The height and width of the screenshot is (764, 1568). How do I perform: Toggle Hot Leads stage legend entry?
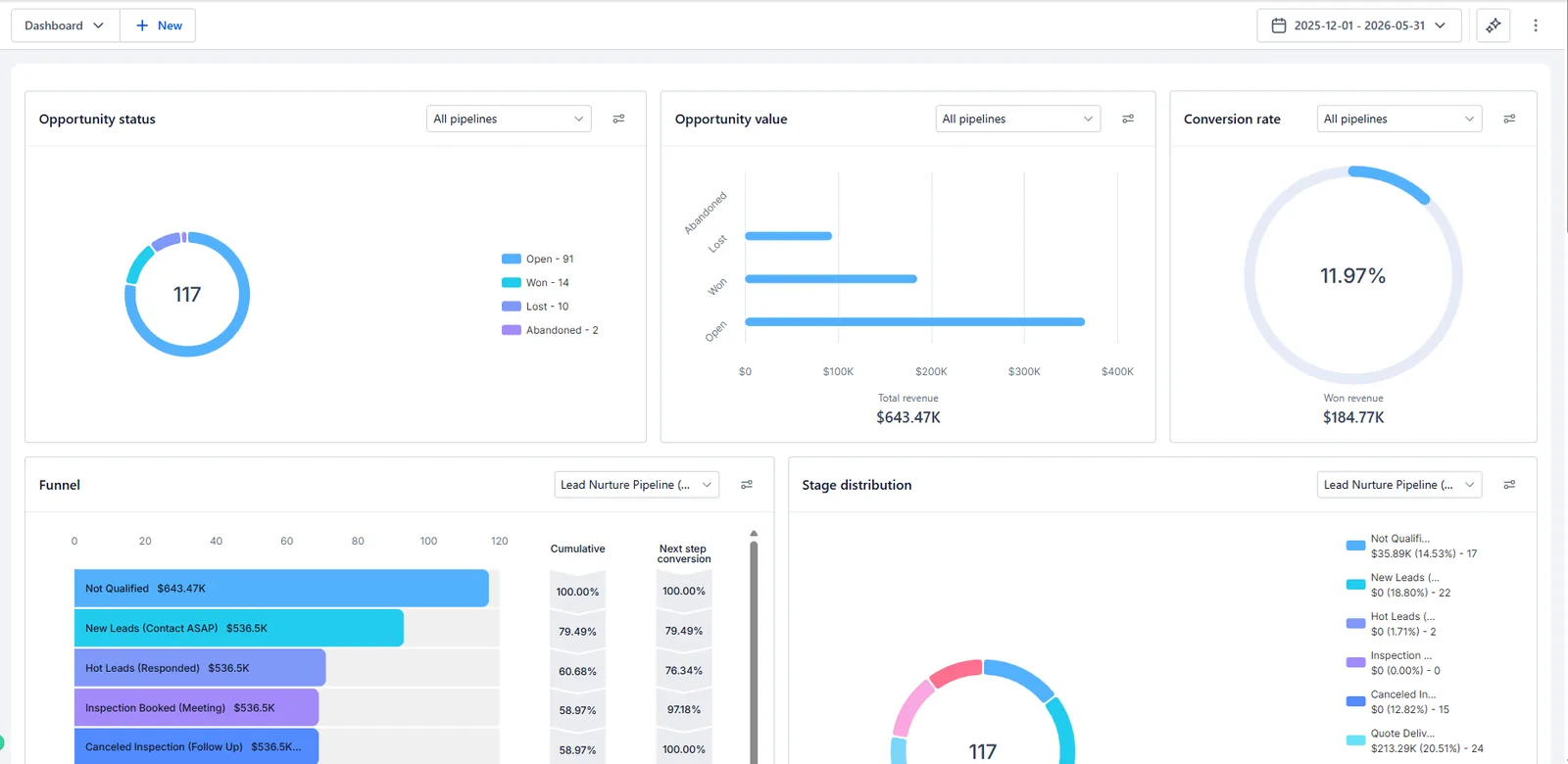pyautogui.click(x=1392, y=624)
